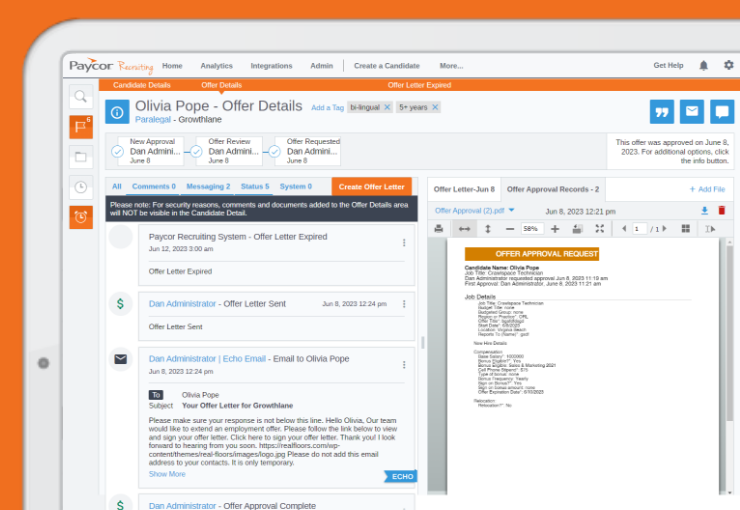
Task: Open the folder icon in left sidebar
Action: pyautogui.click(x=81, y=157)
